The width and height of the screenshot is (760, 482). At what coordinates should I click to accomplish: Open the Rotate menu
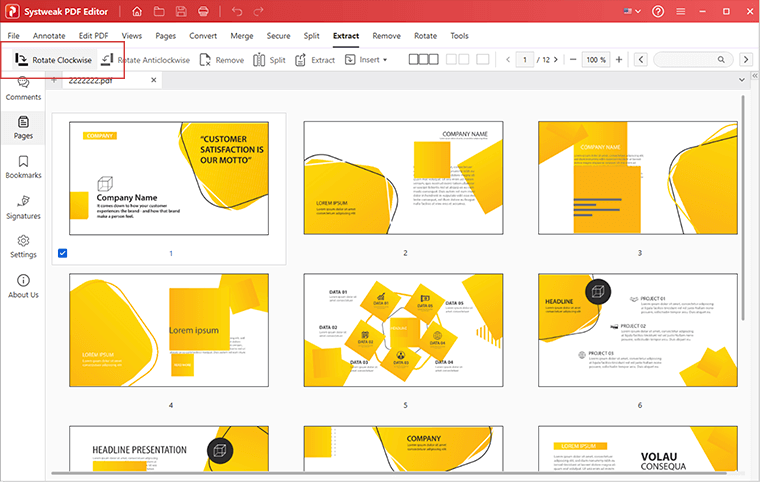click(425, 36)
